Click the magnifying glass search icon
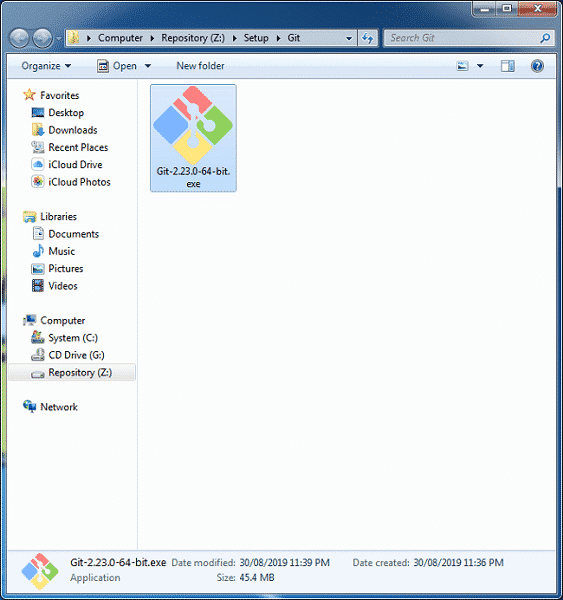Viewport: 563px width, 600px height. pos(545,38)
